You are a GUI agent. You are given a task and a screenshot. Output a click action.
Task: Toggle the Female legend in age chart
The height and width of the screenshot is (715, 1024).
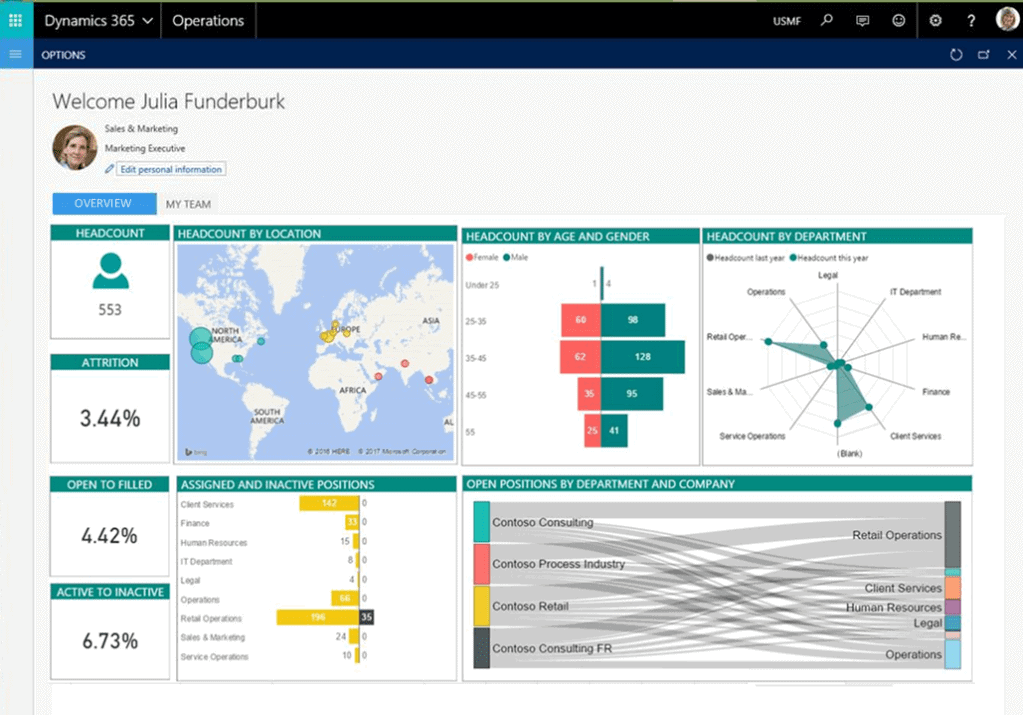(x=485, y=257)
